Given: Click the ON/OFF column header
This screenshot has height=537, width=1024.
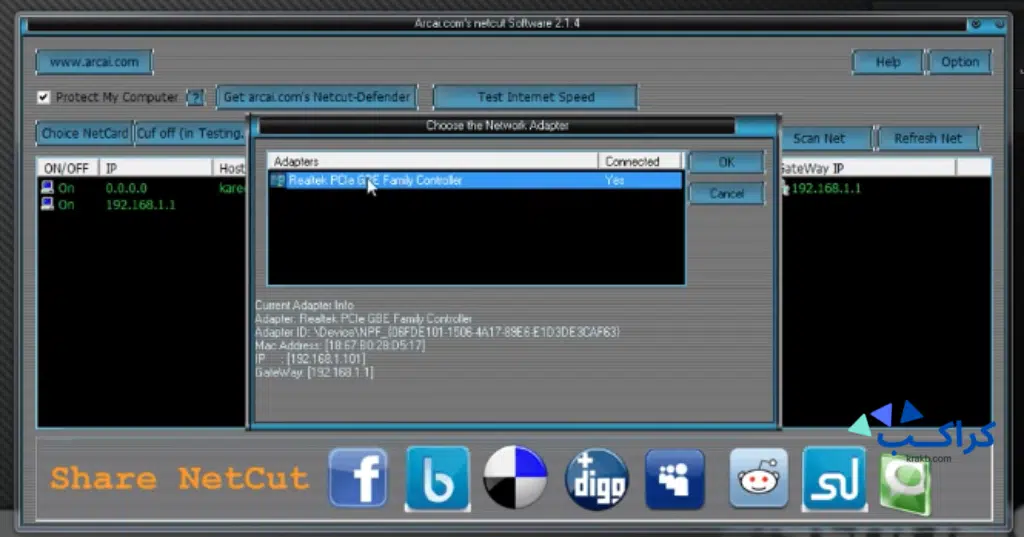Looking at the screenshot, I should coord(68,169).
